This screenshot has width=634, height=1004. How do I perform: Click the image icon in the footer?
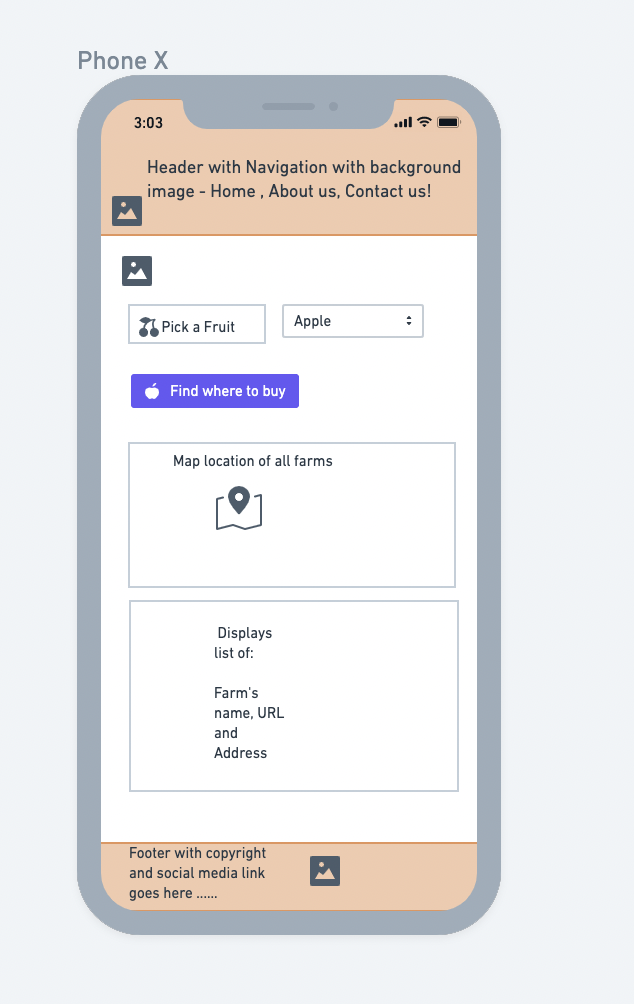click(325, 870)
